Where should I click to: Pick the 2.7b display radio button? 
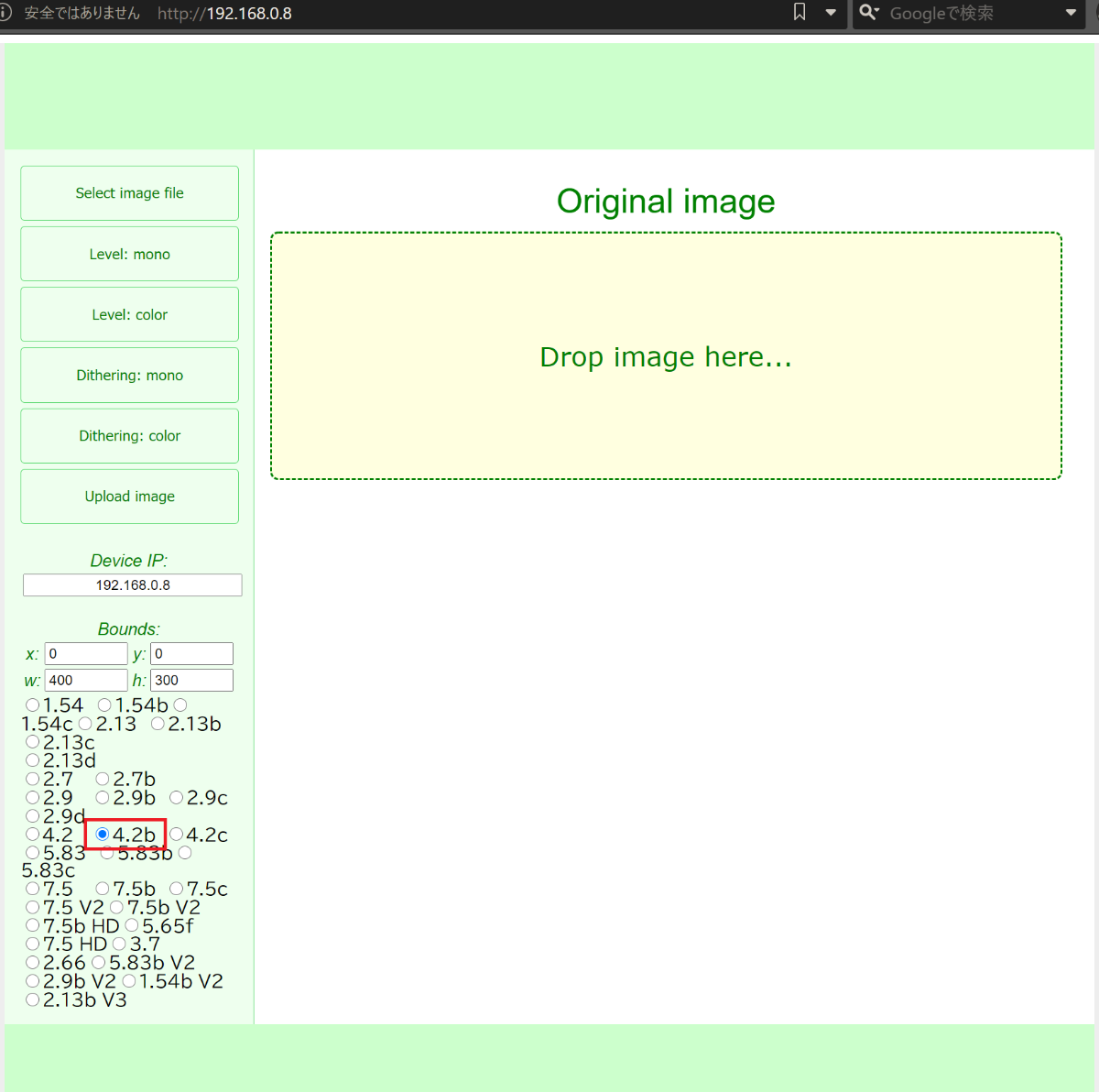103,779
